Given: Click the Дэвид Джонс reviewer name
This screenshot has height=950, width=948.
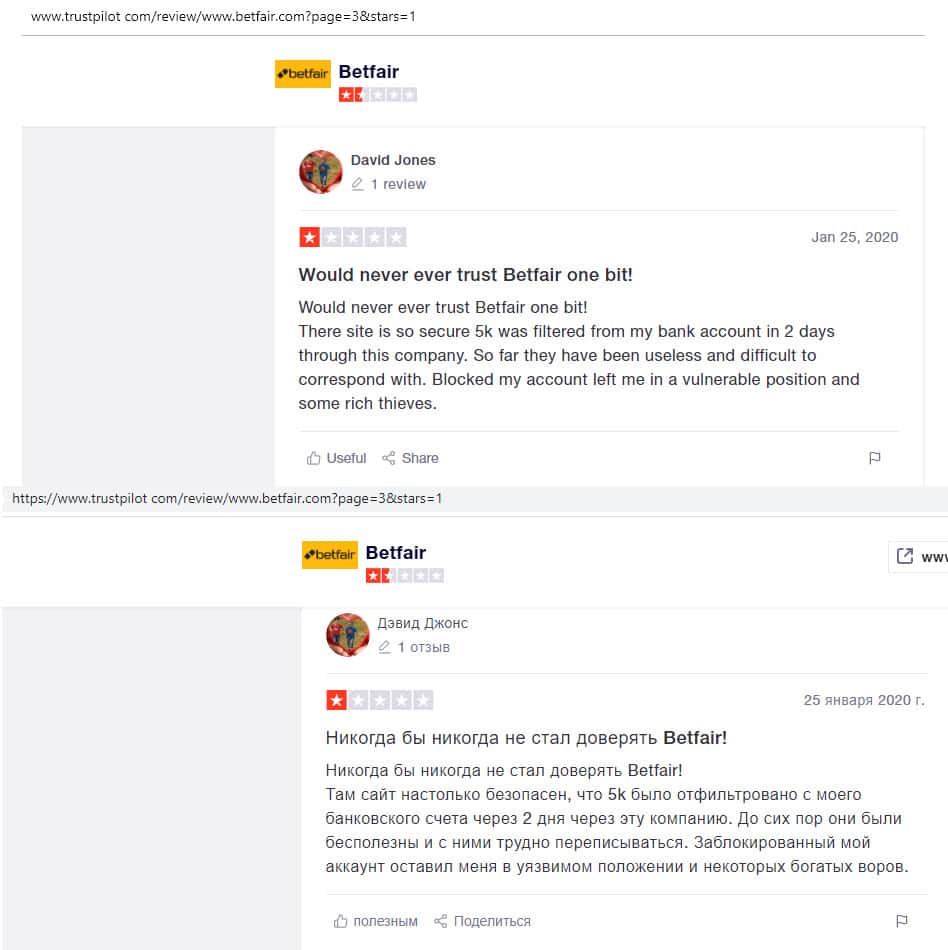Looking at the screenshot, I should (422, 623).
